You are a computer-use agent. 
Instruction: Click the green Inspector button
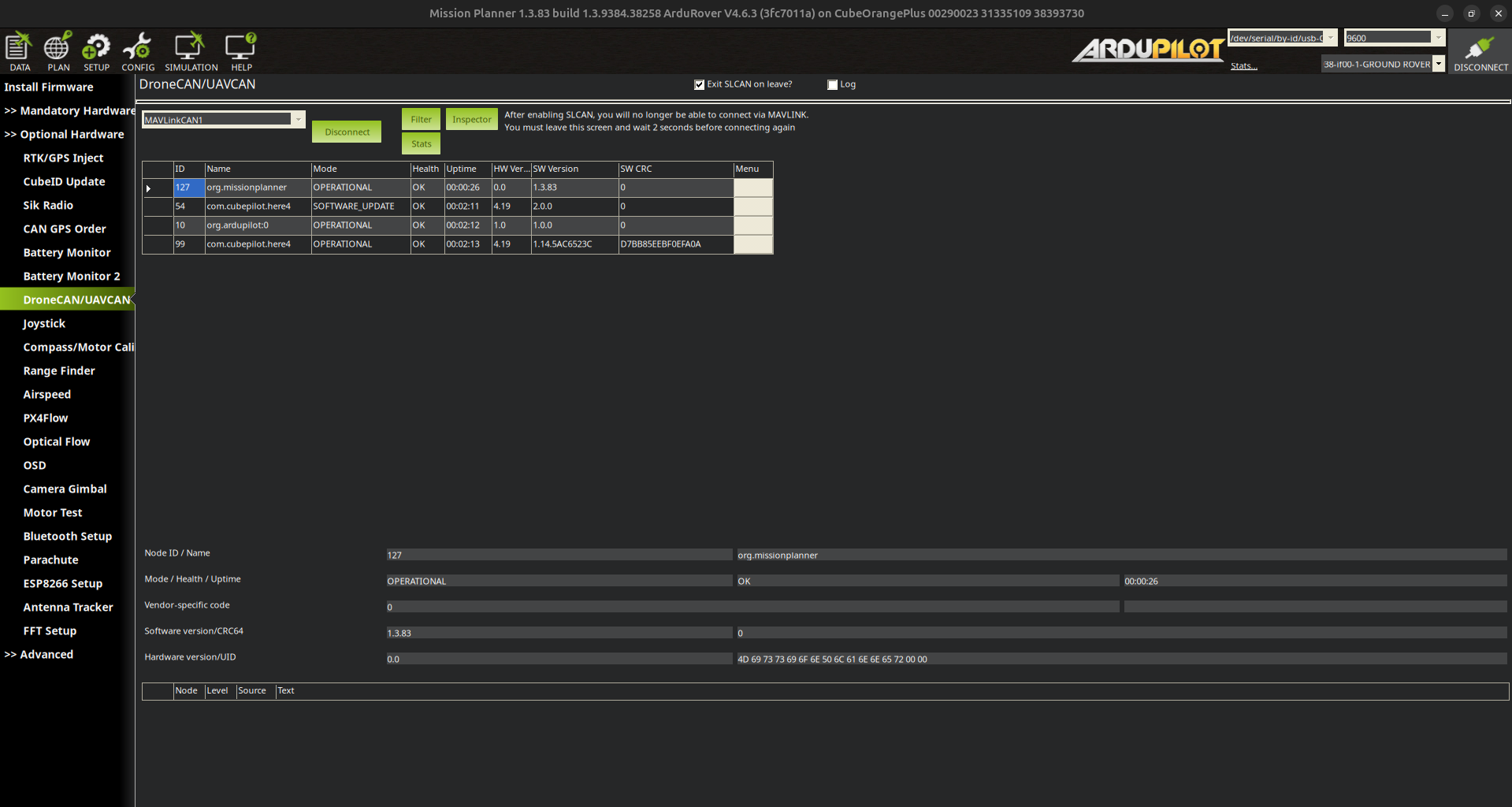point(471,120)
